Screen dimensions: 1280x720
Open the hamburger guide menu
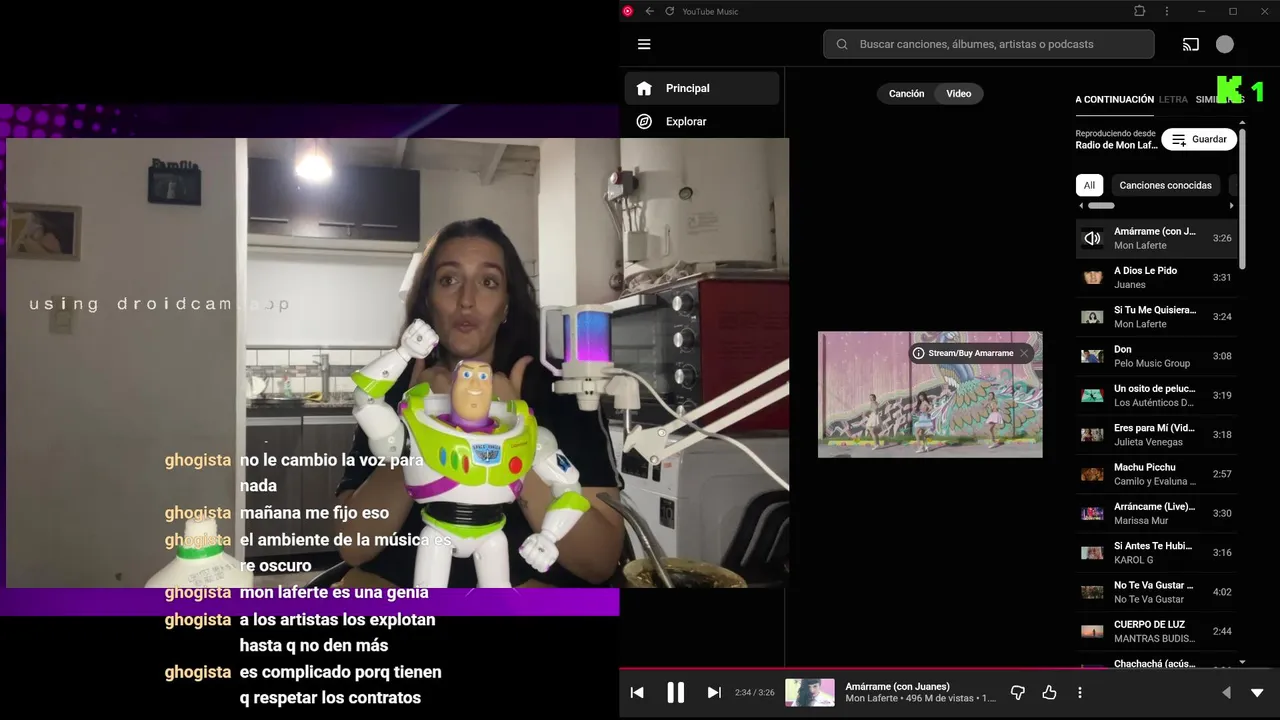point(644,44)
